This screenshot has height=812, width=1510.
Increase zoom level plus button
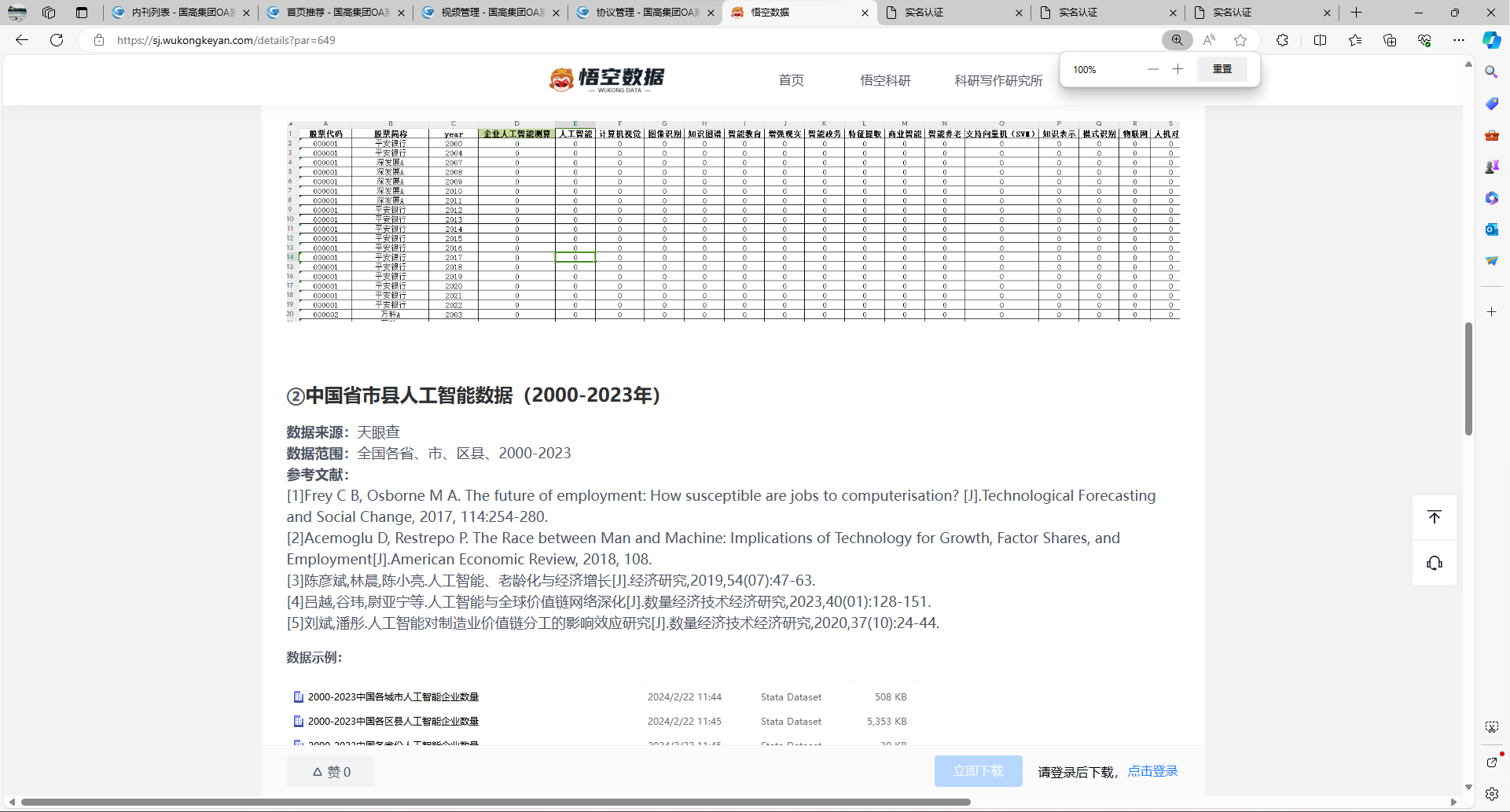tap(1178, 69)
